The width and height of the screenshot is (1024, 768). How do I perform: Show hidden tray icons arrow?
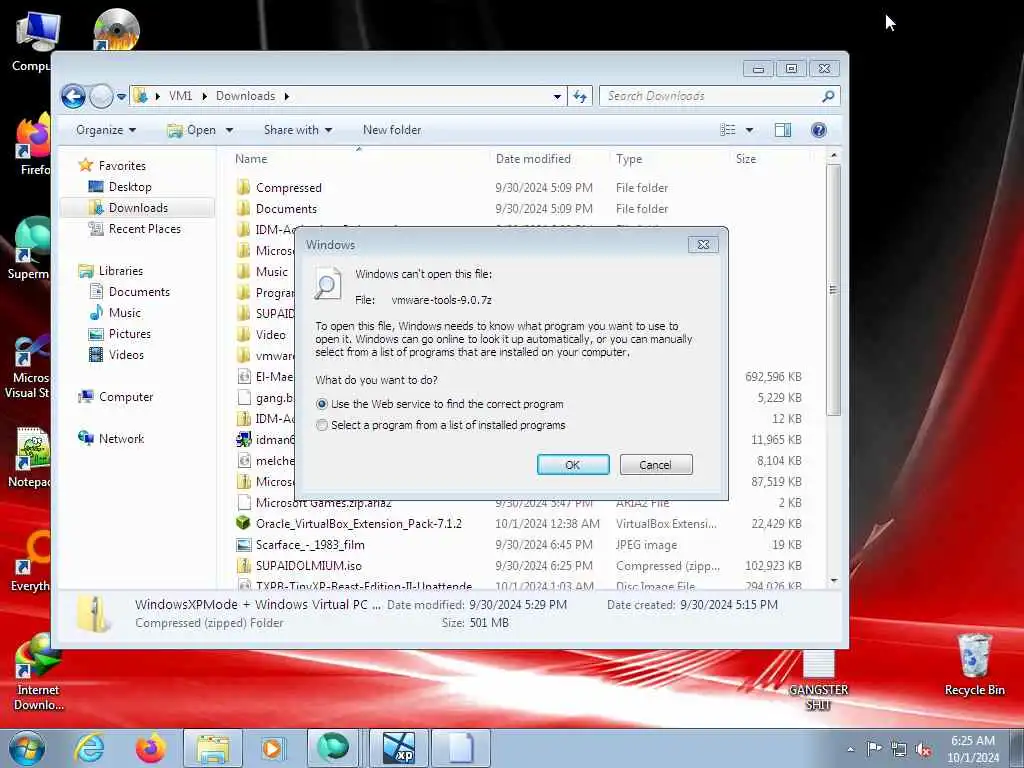[x=850, y=749]
